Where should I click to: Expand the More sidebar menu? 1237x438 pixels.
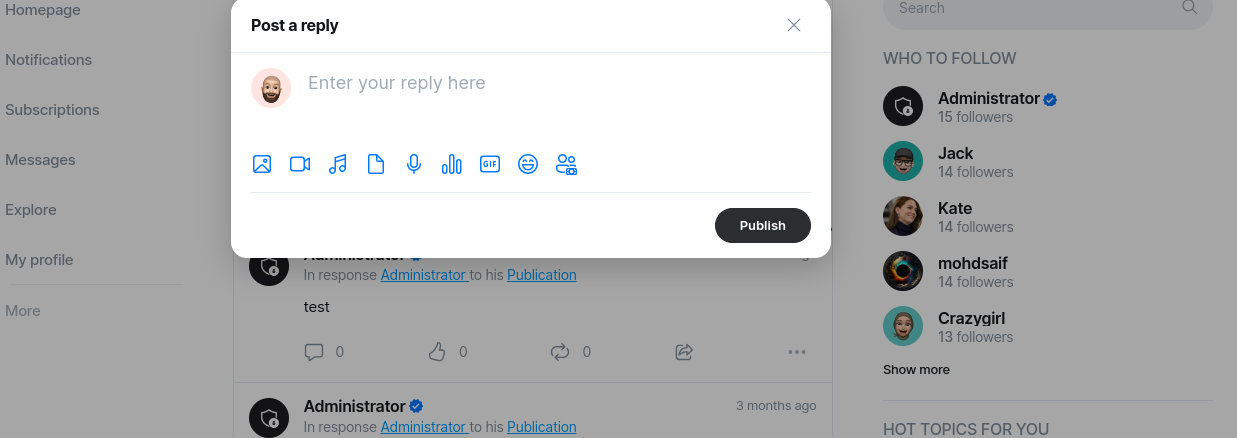click(x=23, y=310)
